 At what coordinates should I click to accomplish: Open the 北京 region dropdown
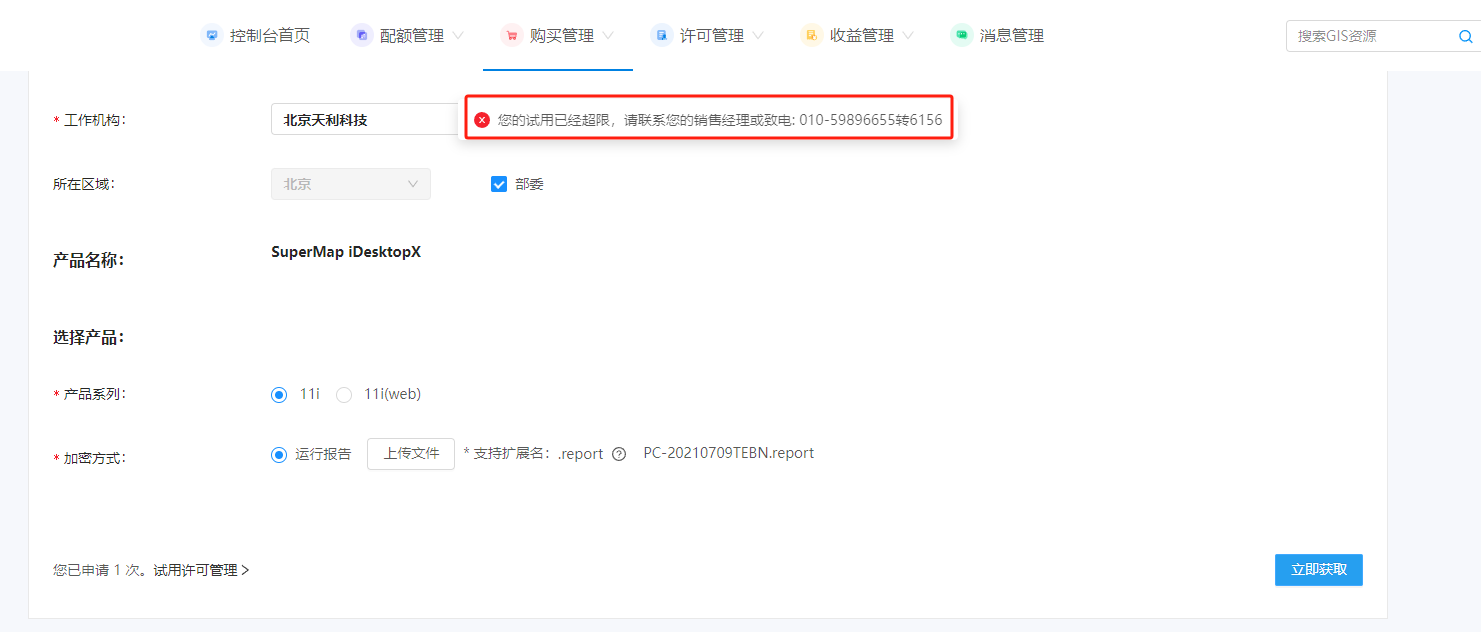pos(351,184)
